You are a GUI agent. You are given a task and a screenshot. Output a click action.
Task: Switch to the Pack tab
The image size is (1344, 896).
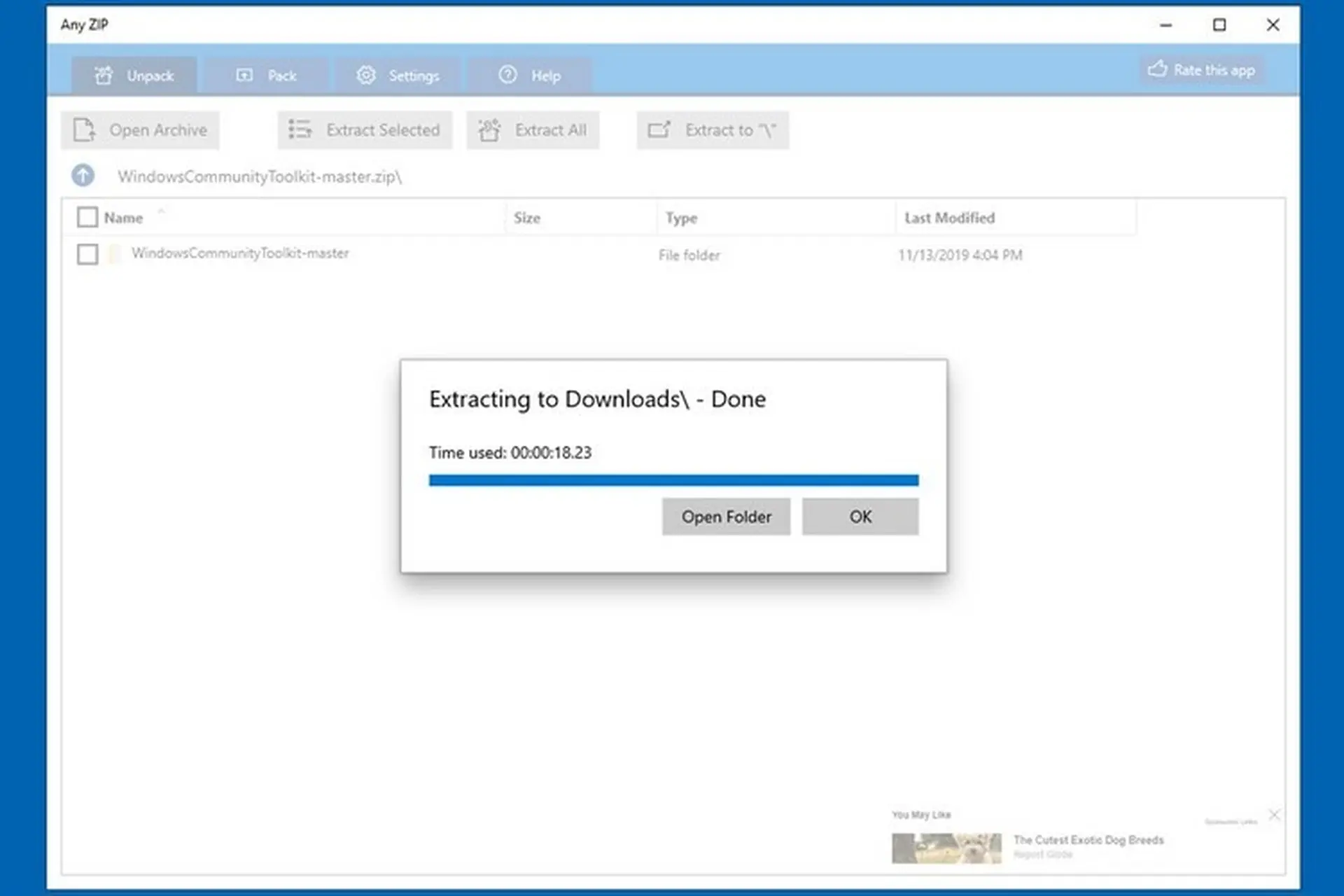pos(267,75)
